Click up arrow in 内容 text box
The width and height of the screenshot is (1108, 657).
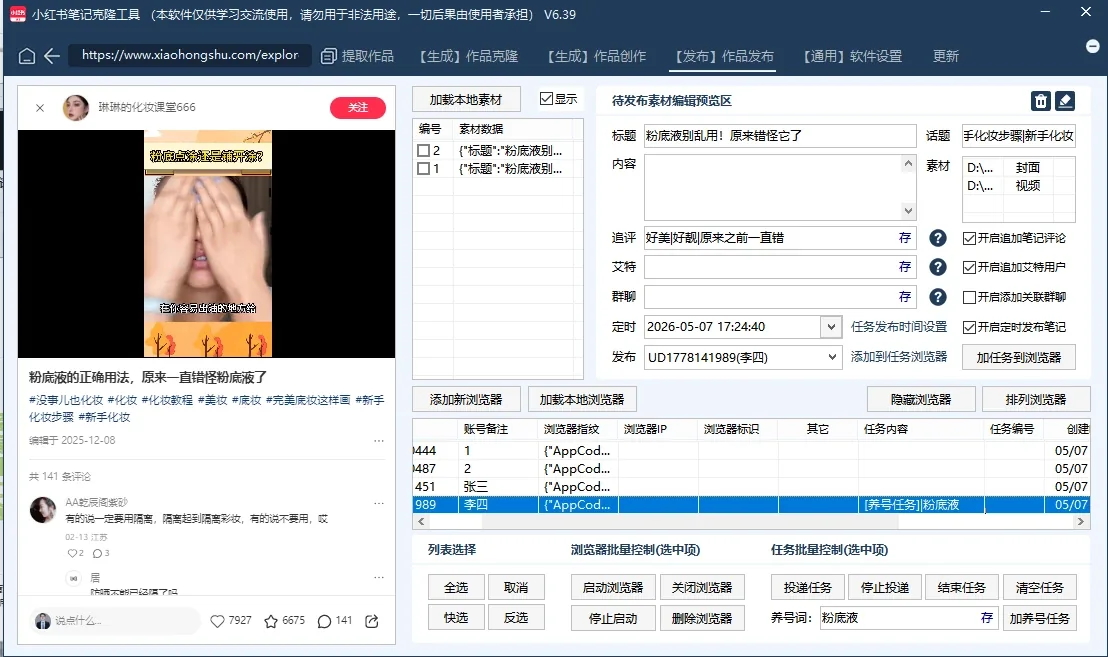tap(908, 164)
